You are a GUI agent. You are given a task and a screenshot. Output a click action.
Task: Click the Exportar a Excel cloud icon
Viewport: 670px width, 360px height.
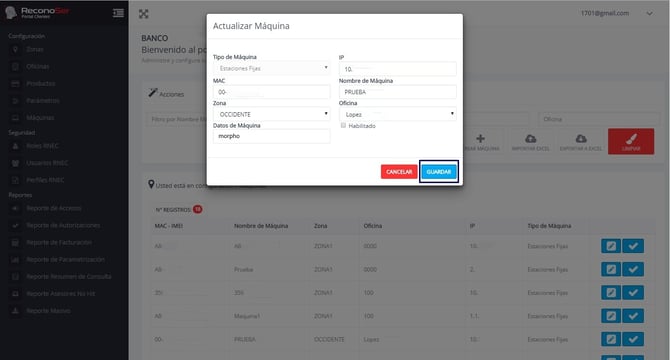(581, 138)
